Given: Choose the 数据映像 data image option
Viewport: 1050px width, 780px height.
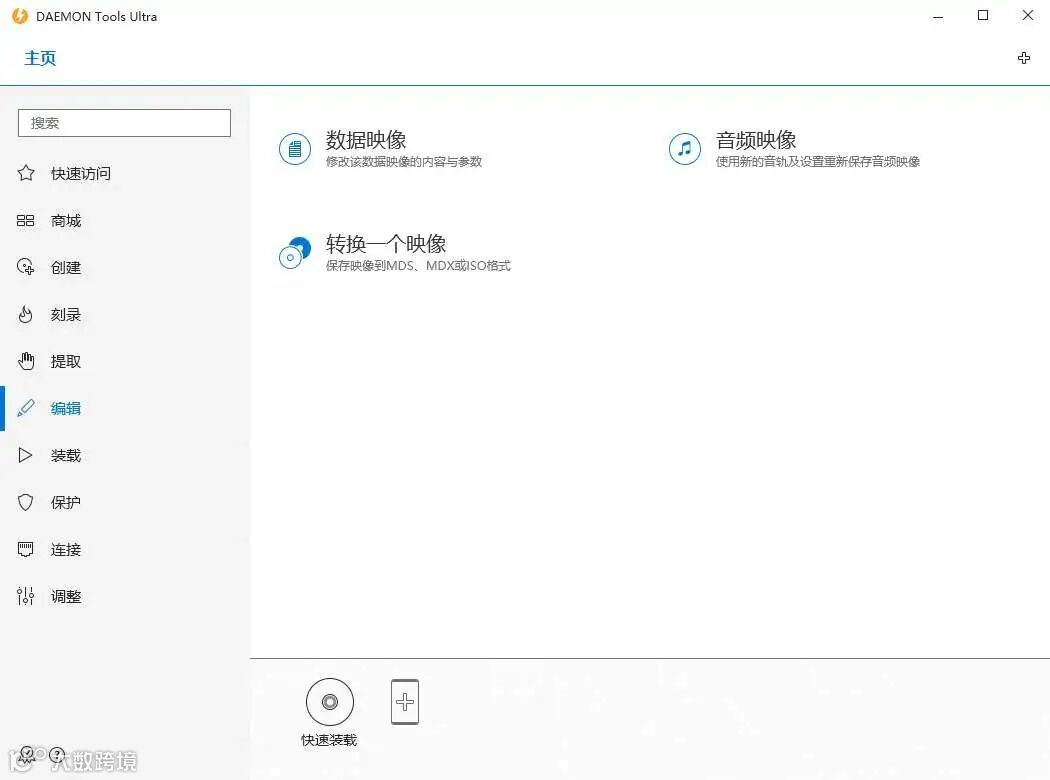Looking at the screenshot, I should [380, 149].
